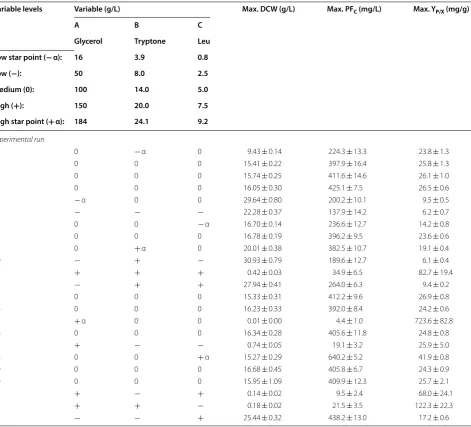Screen dimensions: 471x427
Task: Click yield value '723.6 ± 82.8'
Action: click(434, 321)
